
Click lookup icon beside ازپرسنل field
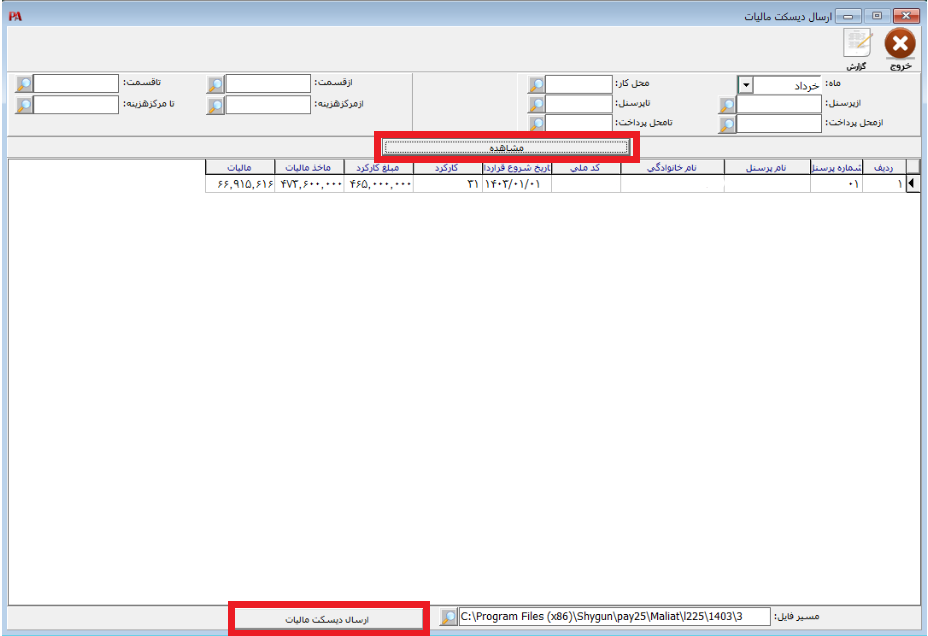727,104
